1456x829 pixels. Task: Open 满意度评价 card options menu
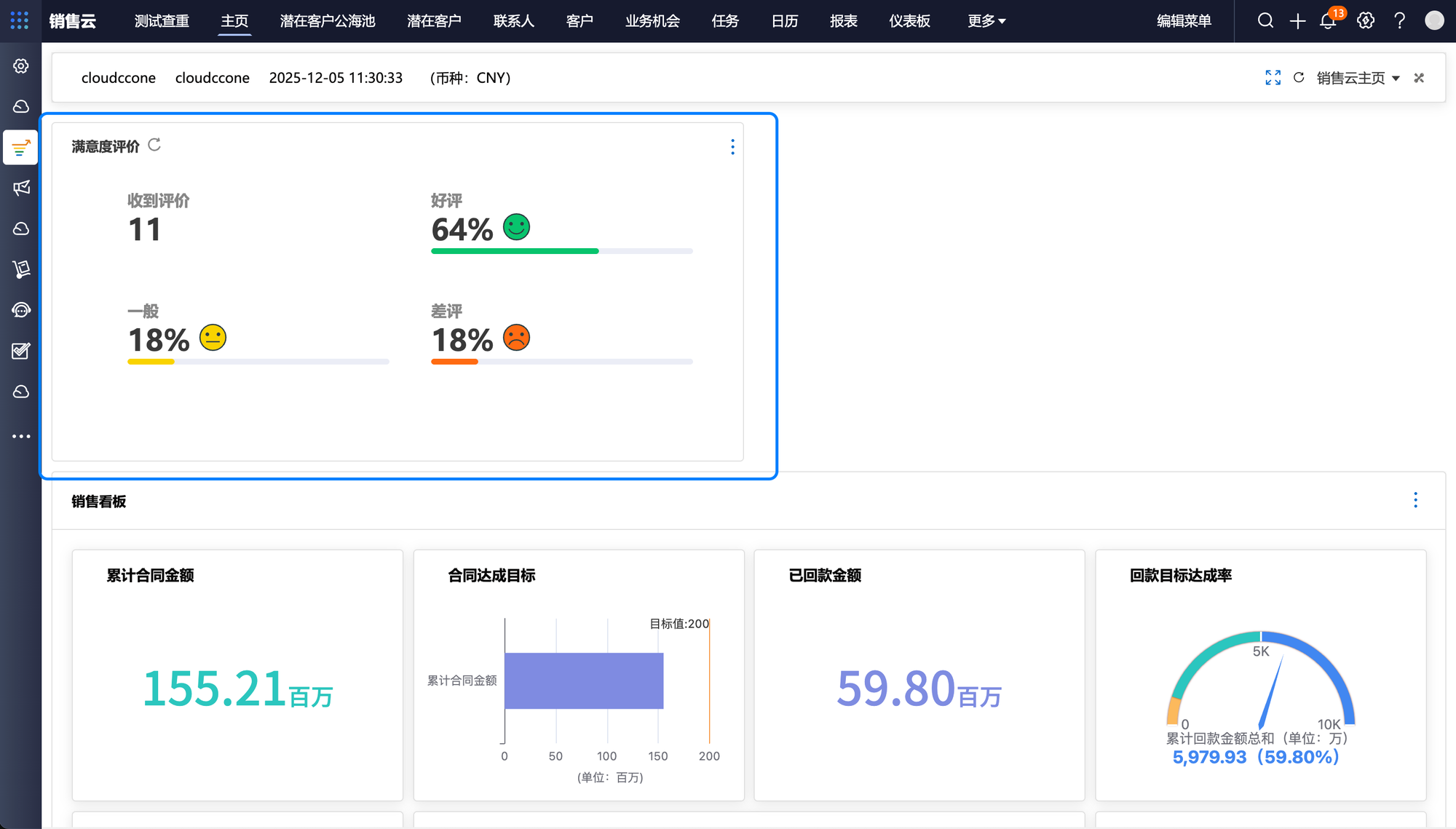pyautogui.click(x=732, y=147)
